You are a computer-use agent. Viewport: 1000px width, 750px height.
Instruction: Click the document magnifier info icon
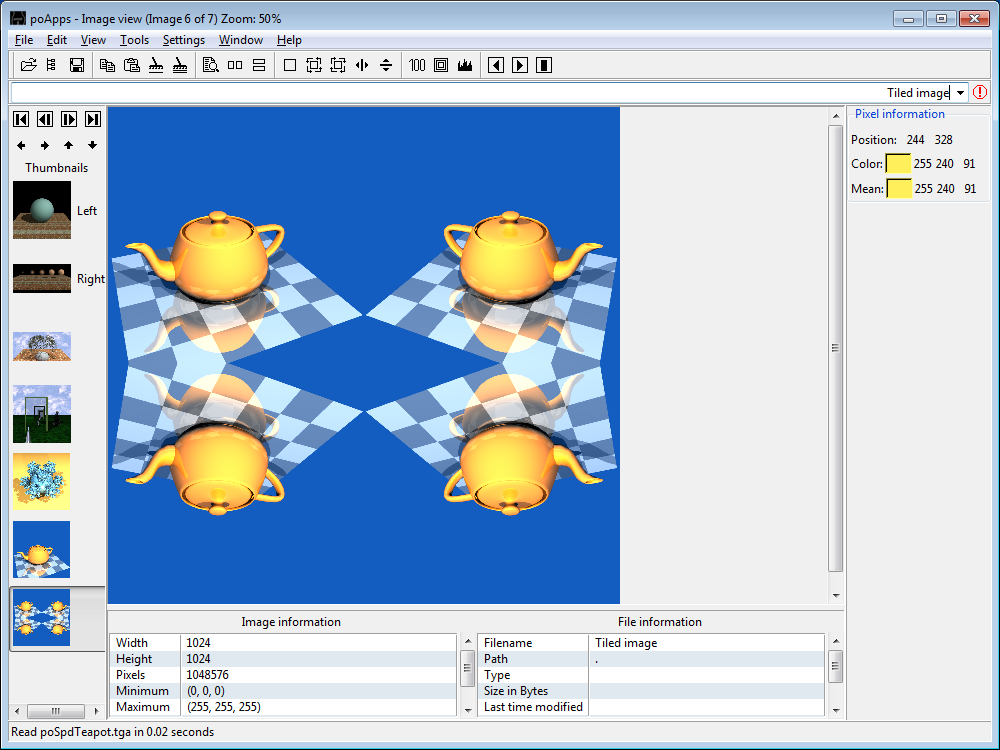tap(210, 65)
